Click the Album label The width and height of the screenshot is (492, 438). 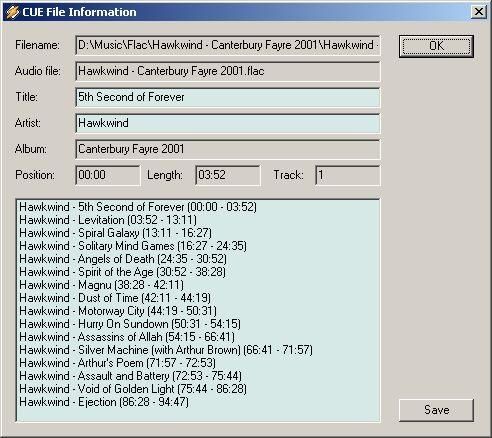pos(31,149)
